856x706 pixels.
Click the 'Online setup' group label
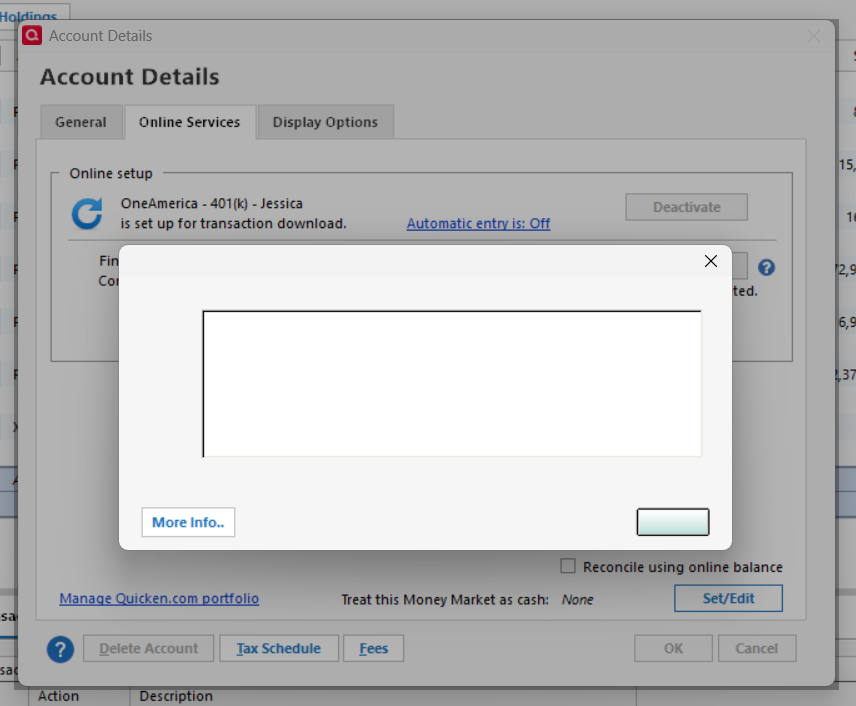[111, 173]
